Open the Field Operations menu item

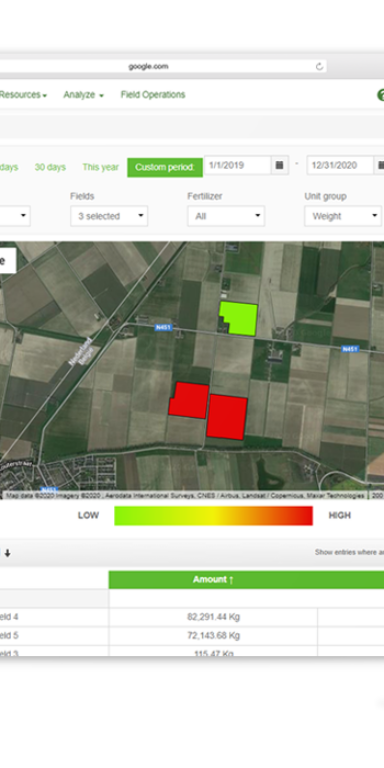click(x=153, y=95)
